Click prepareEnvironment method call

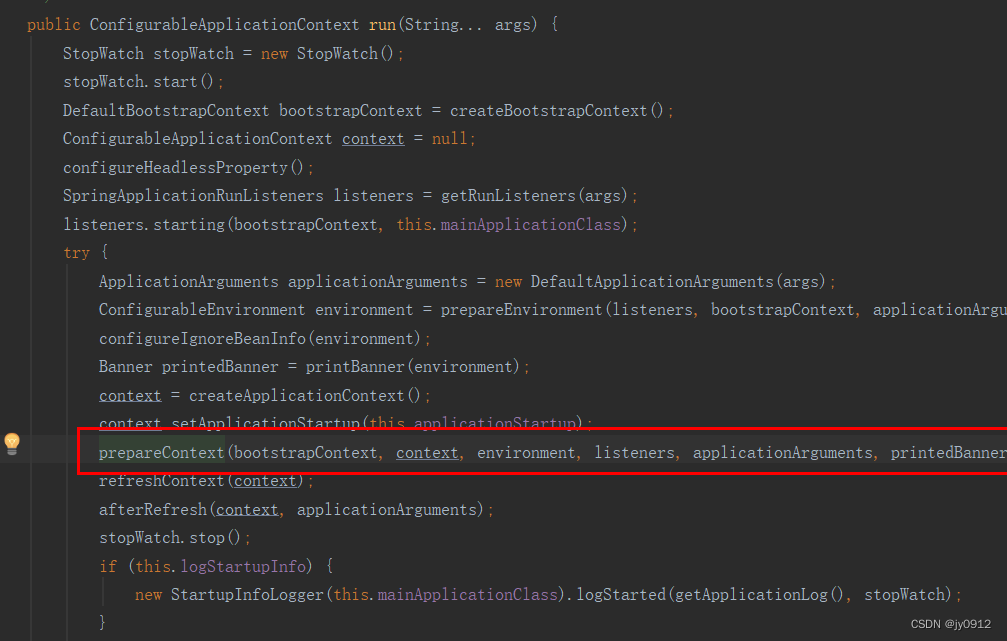pyautogui.click(x=521, y=310)
